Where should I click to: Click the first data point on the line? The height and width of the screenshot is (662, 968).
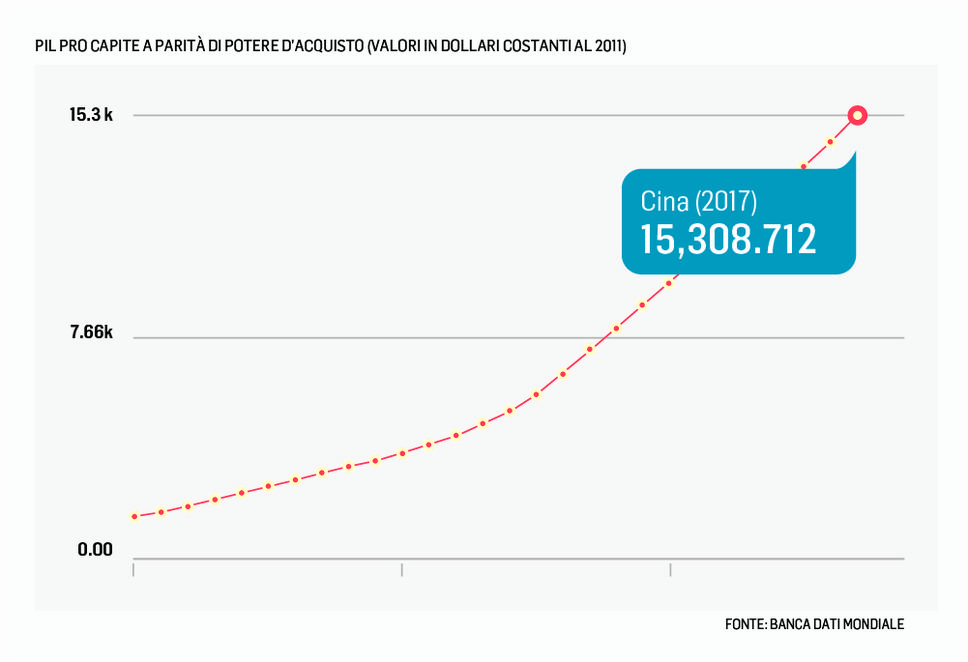pyautogui.click(x=134, y=517)
